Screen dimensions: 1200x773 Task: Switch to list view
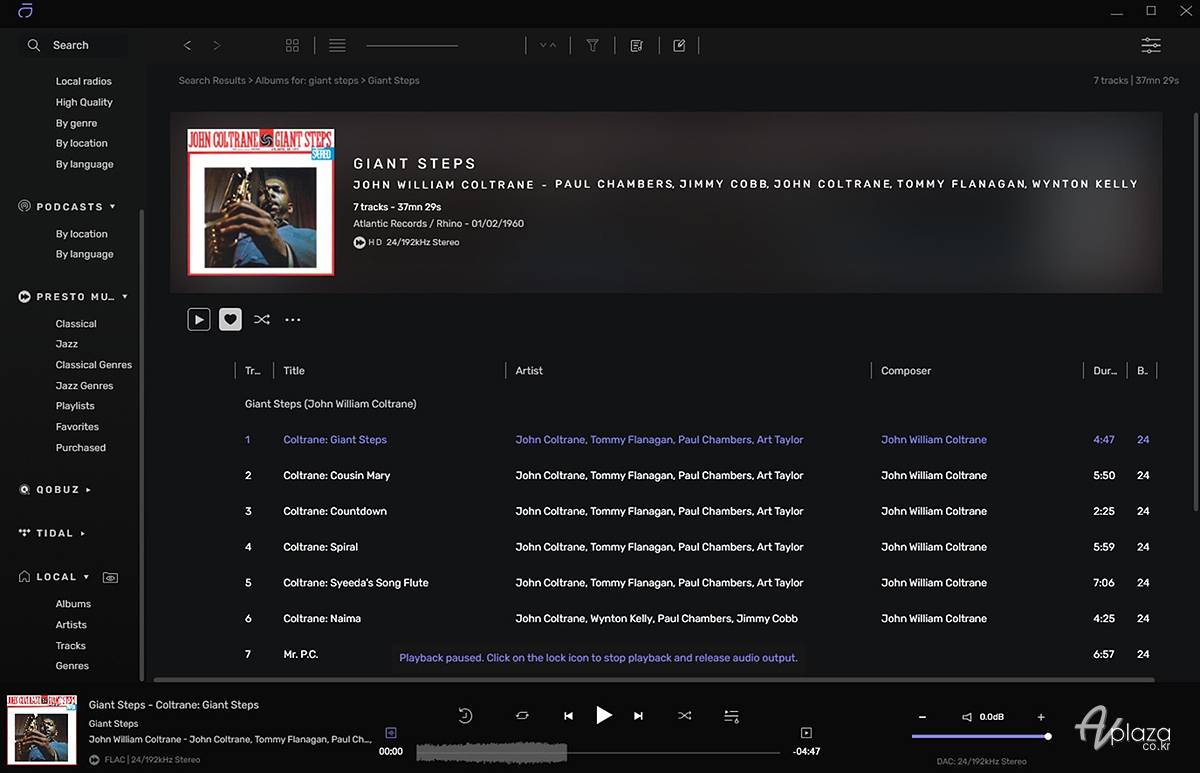tap(337, 45)
